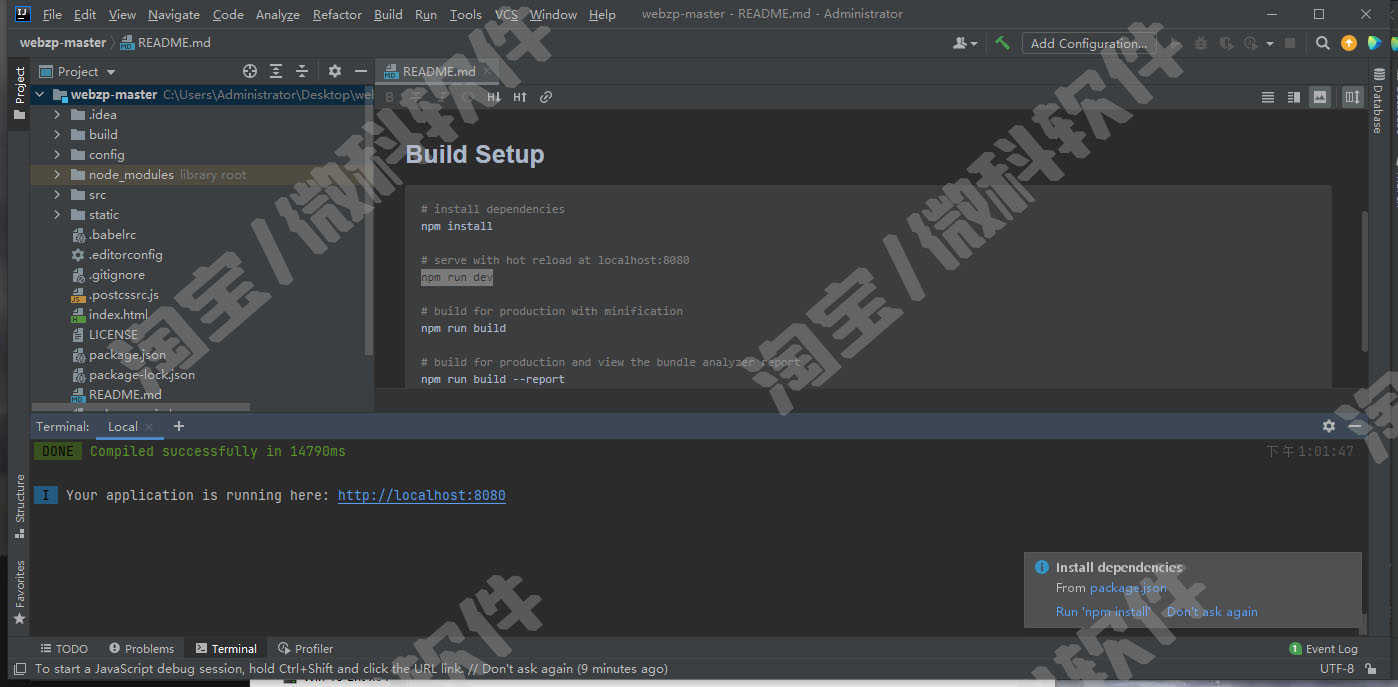Expand the config folder
This screenshot has width=1398, height=687.
[x=57, y=155]
